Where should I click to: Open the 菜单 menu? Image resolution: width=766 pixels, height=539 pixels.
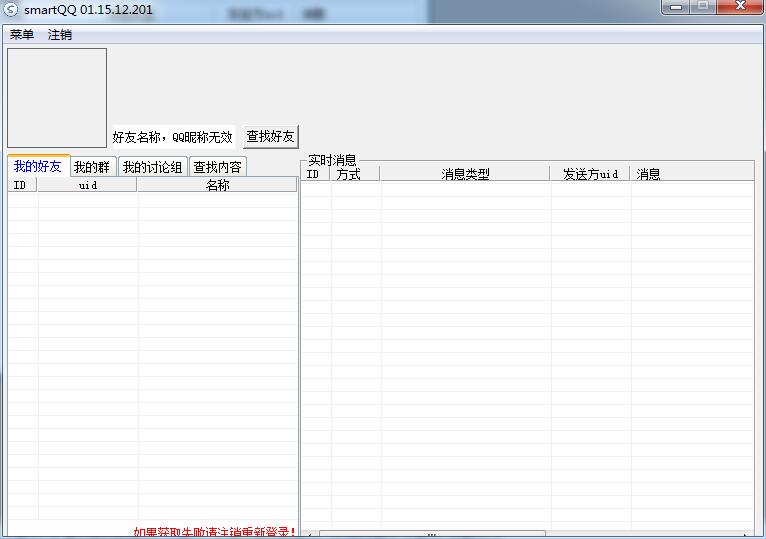pyautogui.click(x=22, y=35)
